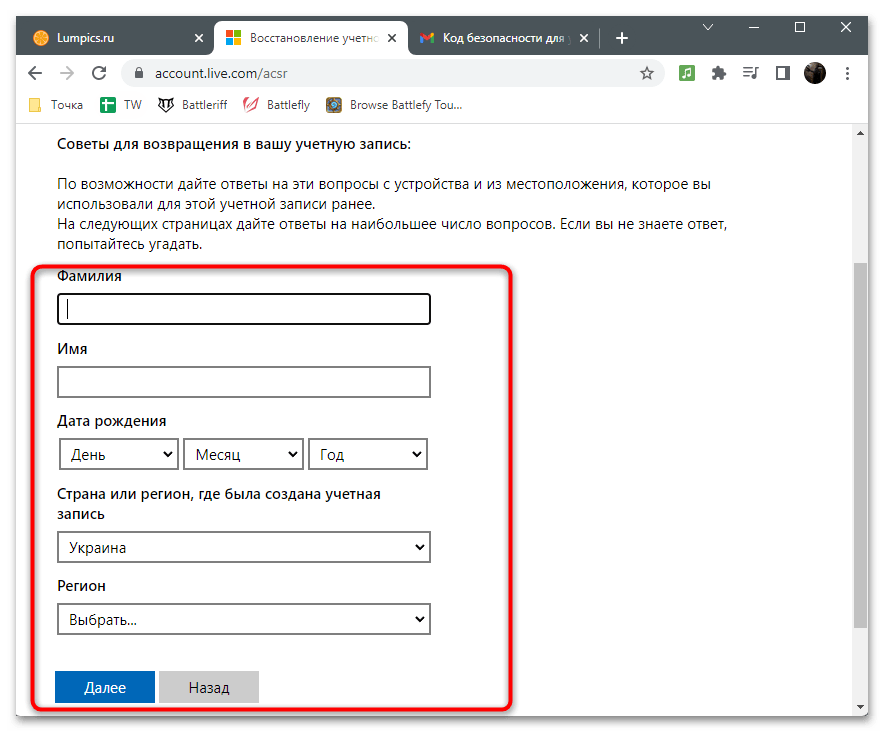Switch to the Lumpics.ru tab
This screenshot has height=732, width=884.
(117, 38)
